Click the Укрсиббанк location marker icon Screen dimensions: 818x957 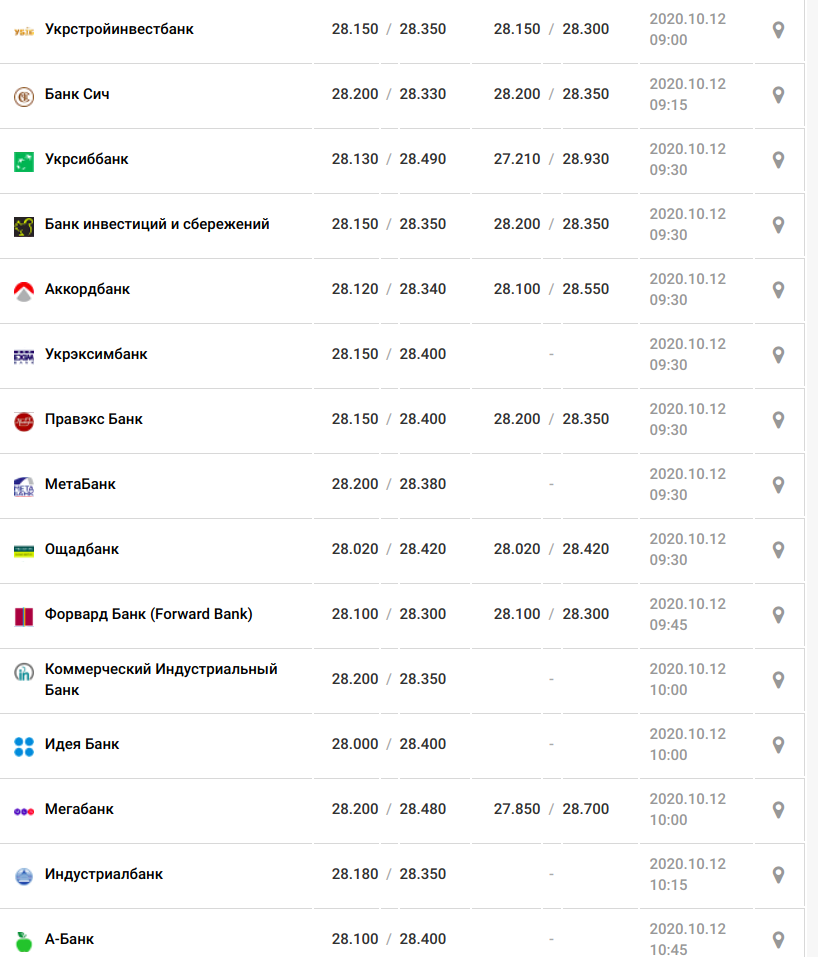(778, 160)
